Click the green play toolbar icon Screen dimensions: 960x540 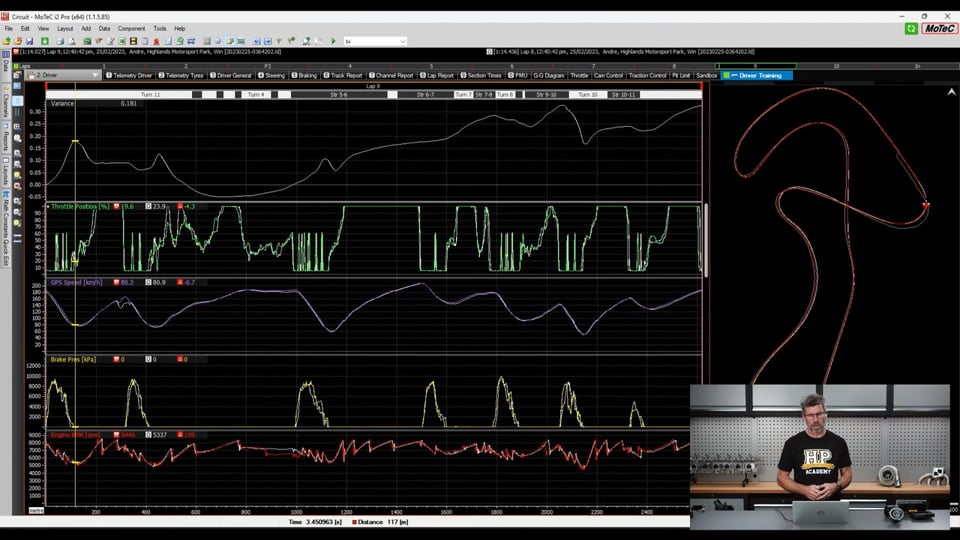click(x=333, y=41)
